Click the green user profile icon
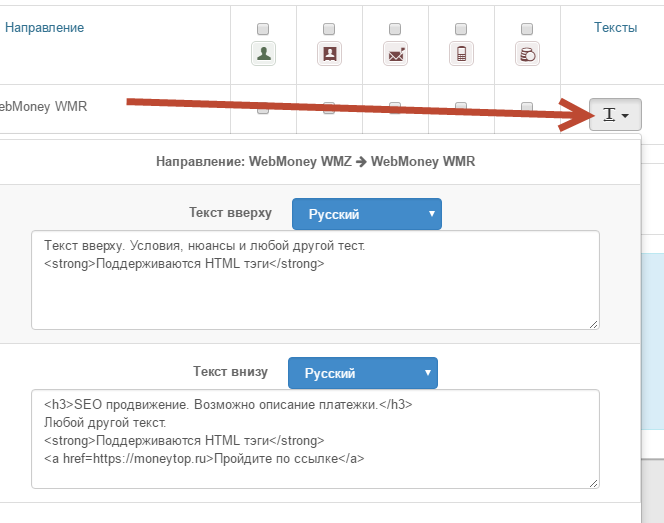Image resolution: width=664 pixels, height=523 pixels. pos(264,53)
